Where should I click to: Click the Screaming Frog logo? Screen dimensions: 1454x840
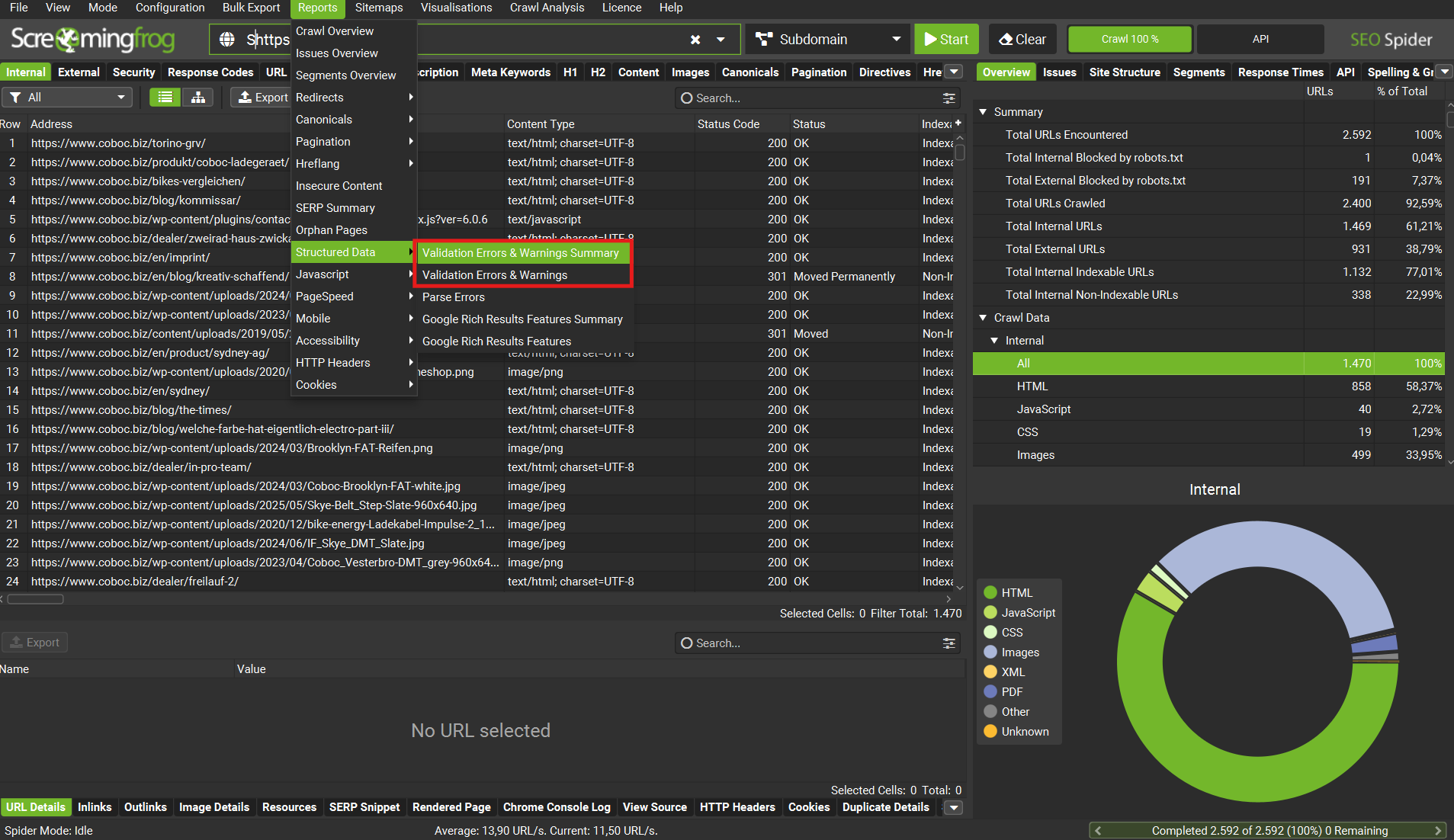click(x=92, y=39)
